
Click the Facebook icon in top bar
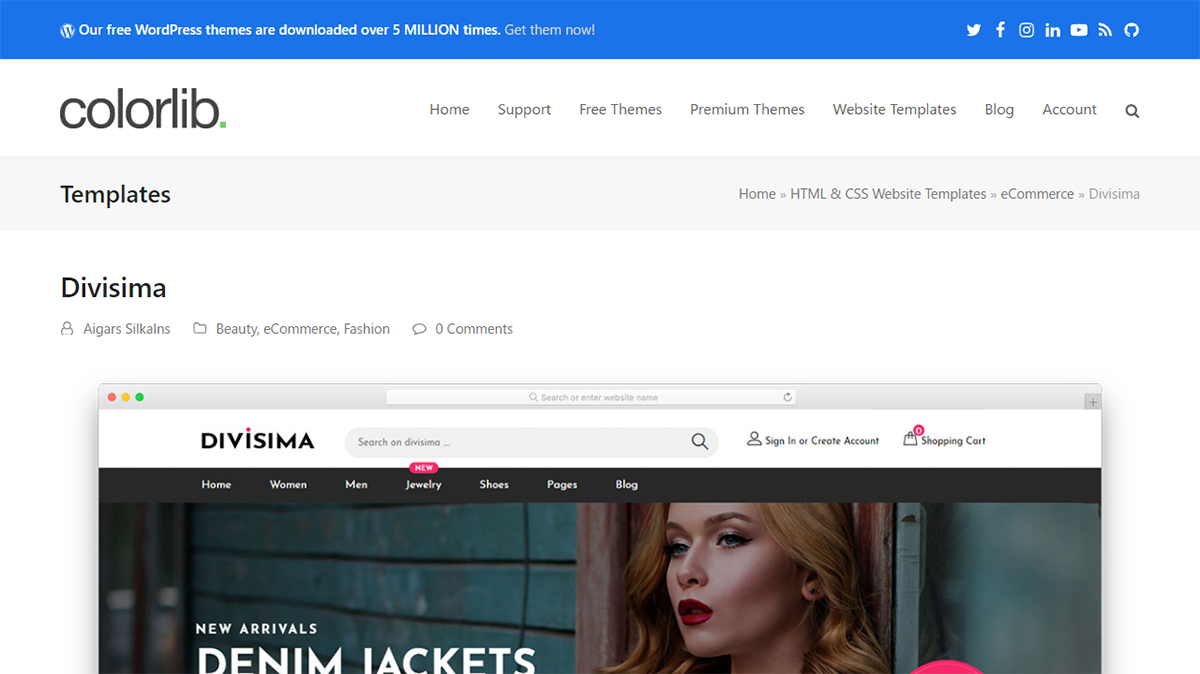[1000, 30]
